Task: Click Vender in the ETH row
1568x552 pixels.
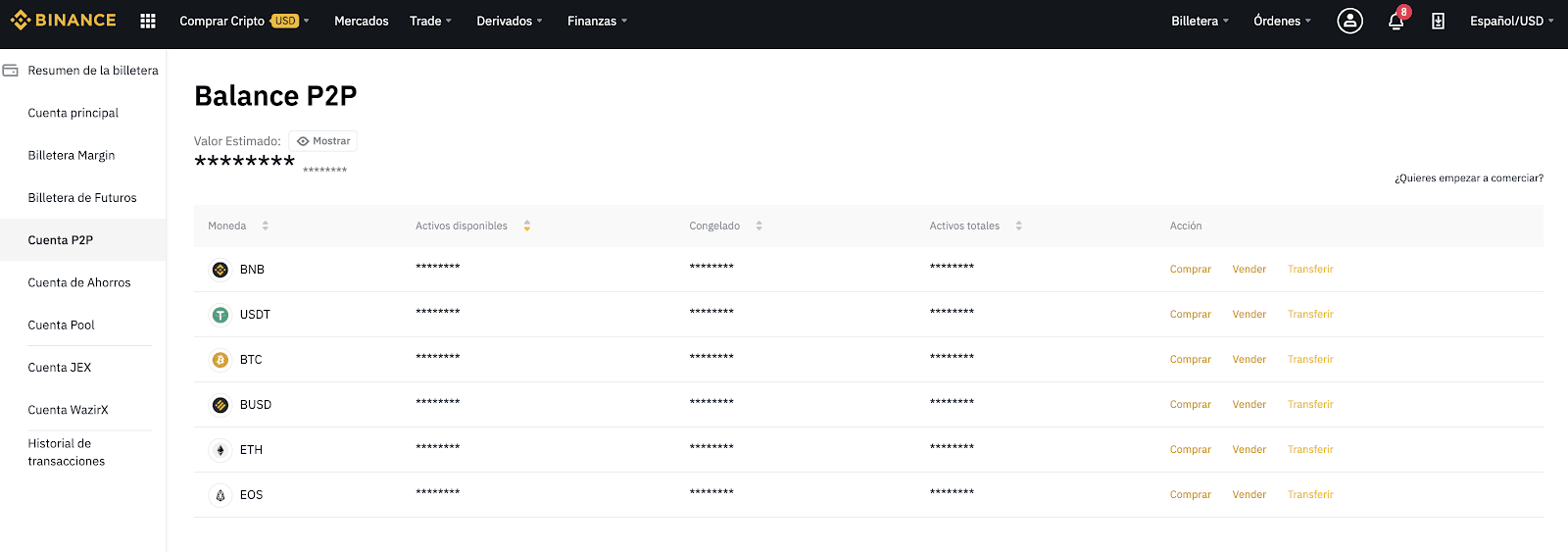Action: click(1249, 450)
